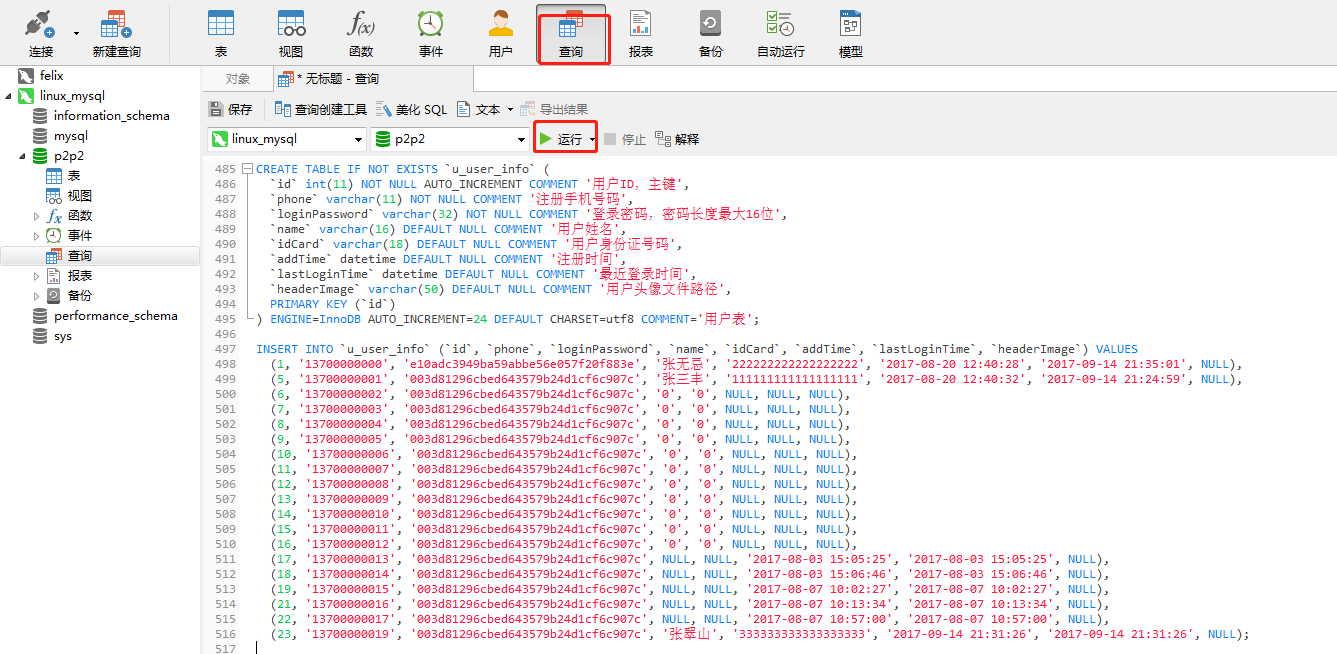Open the 自动运行 (Automation) toolbar icon
The width and height of the screenshot is (1337, 654).
(780, 33)
